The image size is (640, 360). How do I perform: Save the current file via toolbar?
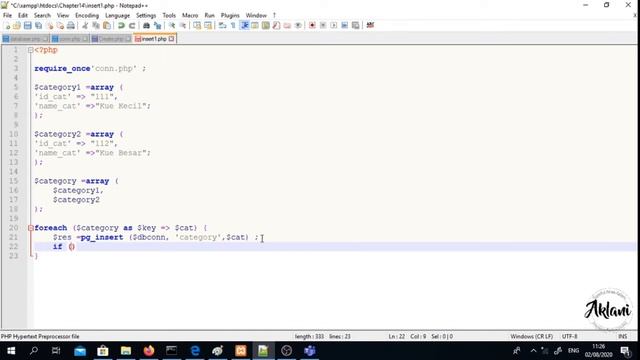(28, 26)
